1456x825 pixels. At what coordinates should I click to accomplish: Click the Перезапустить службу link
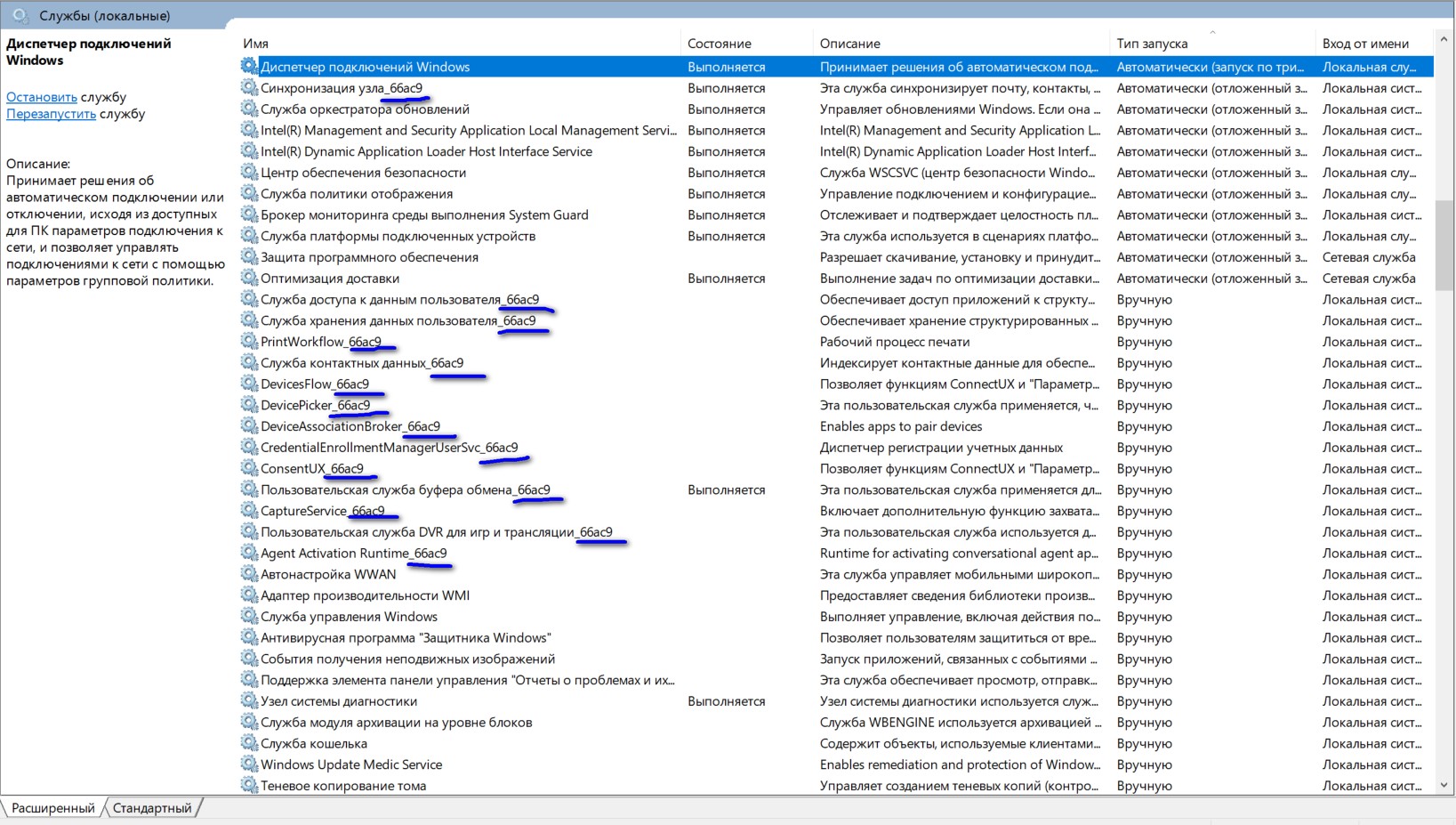point(51,114)
